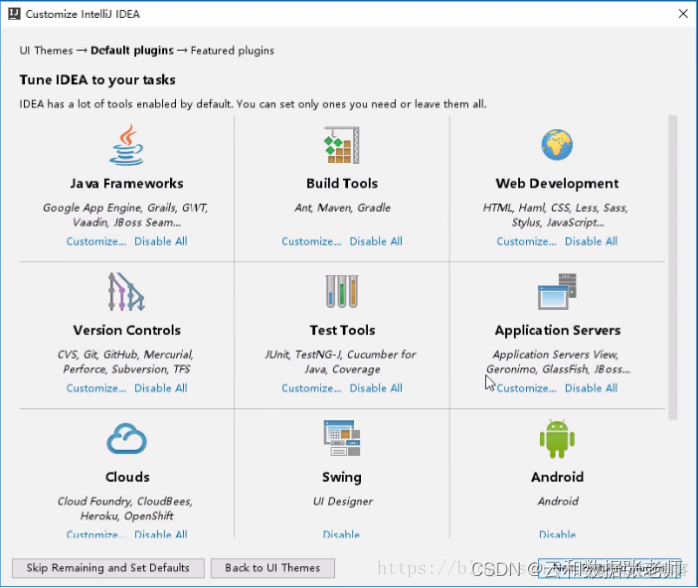Viewport: 698px width, 588px height.
Task: Click the IntelliJ IDEA title bar logo
Action: click(14, 14)
